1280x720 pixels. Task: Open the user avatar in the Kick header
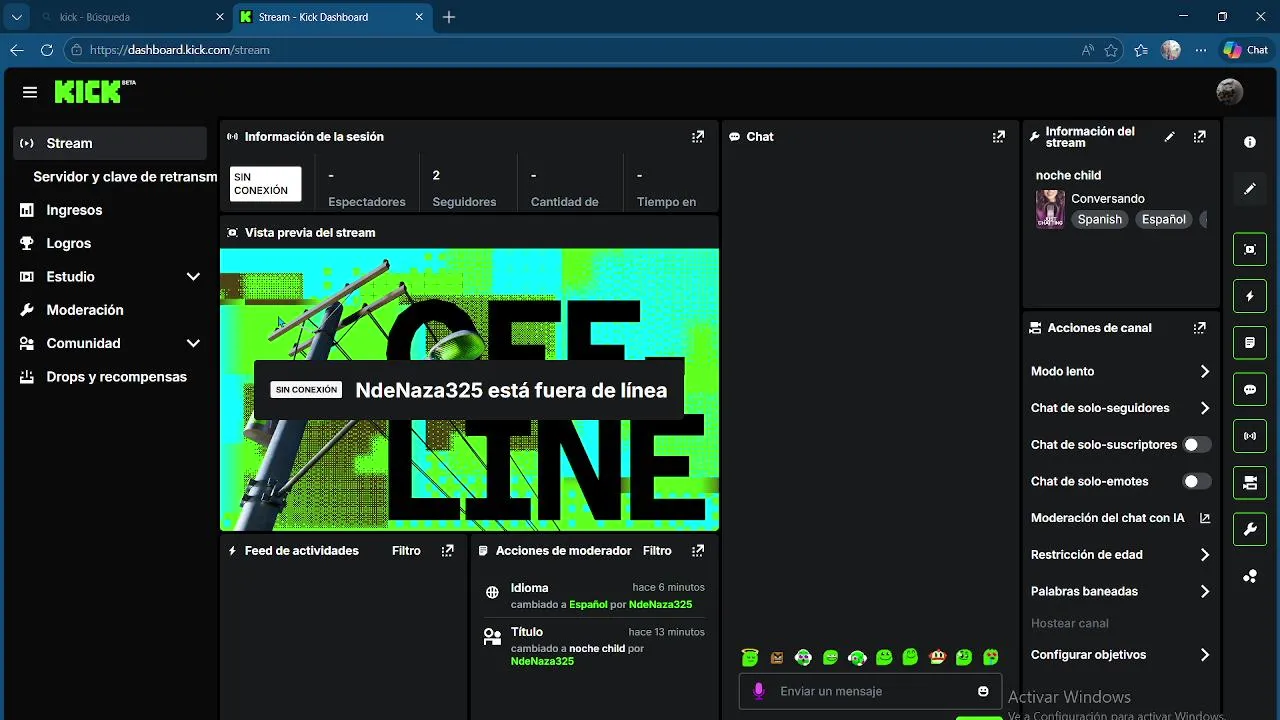(1229, 92)
